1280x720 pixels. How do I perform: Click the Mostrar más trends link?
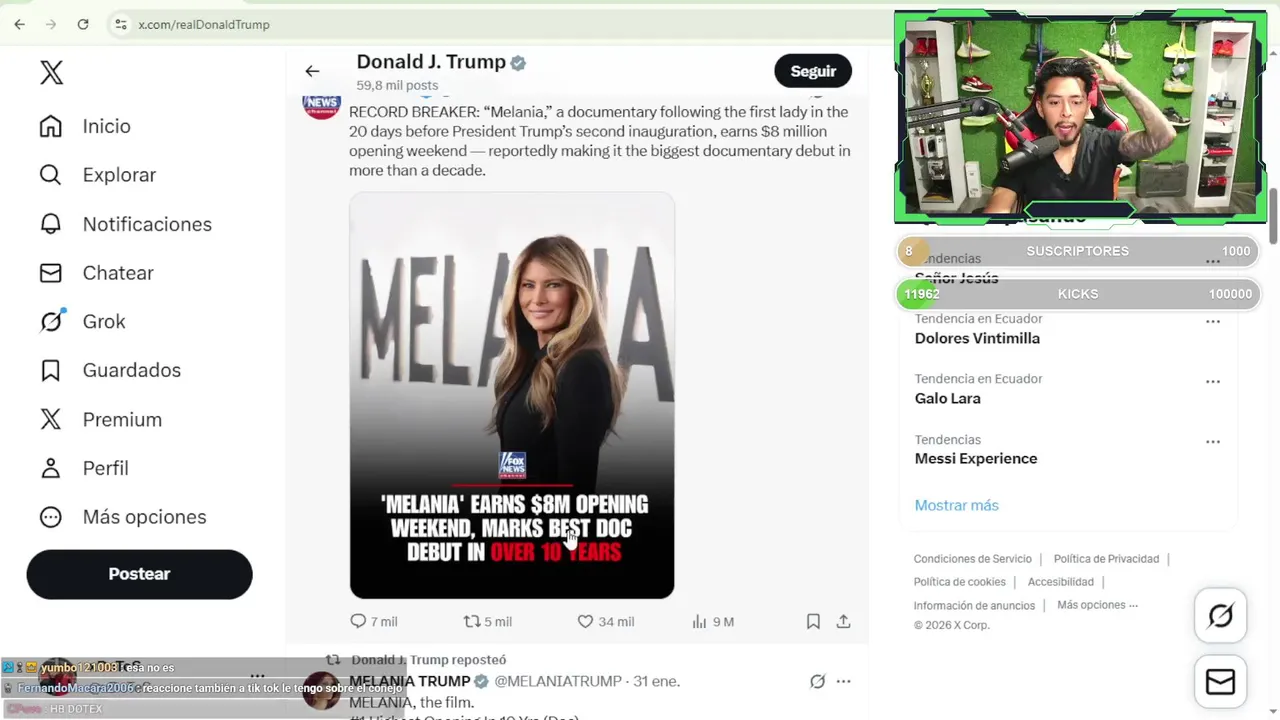[x=956, y=505]
